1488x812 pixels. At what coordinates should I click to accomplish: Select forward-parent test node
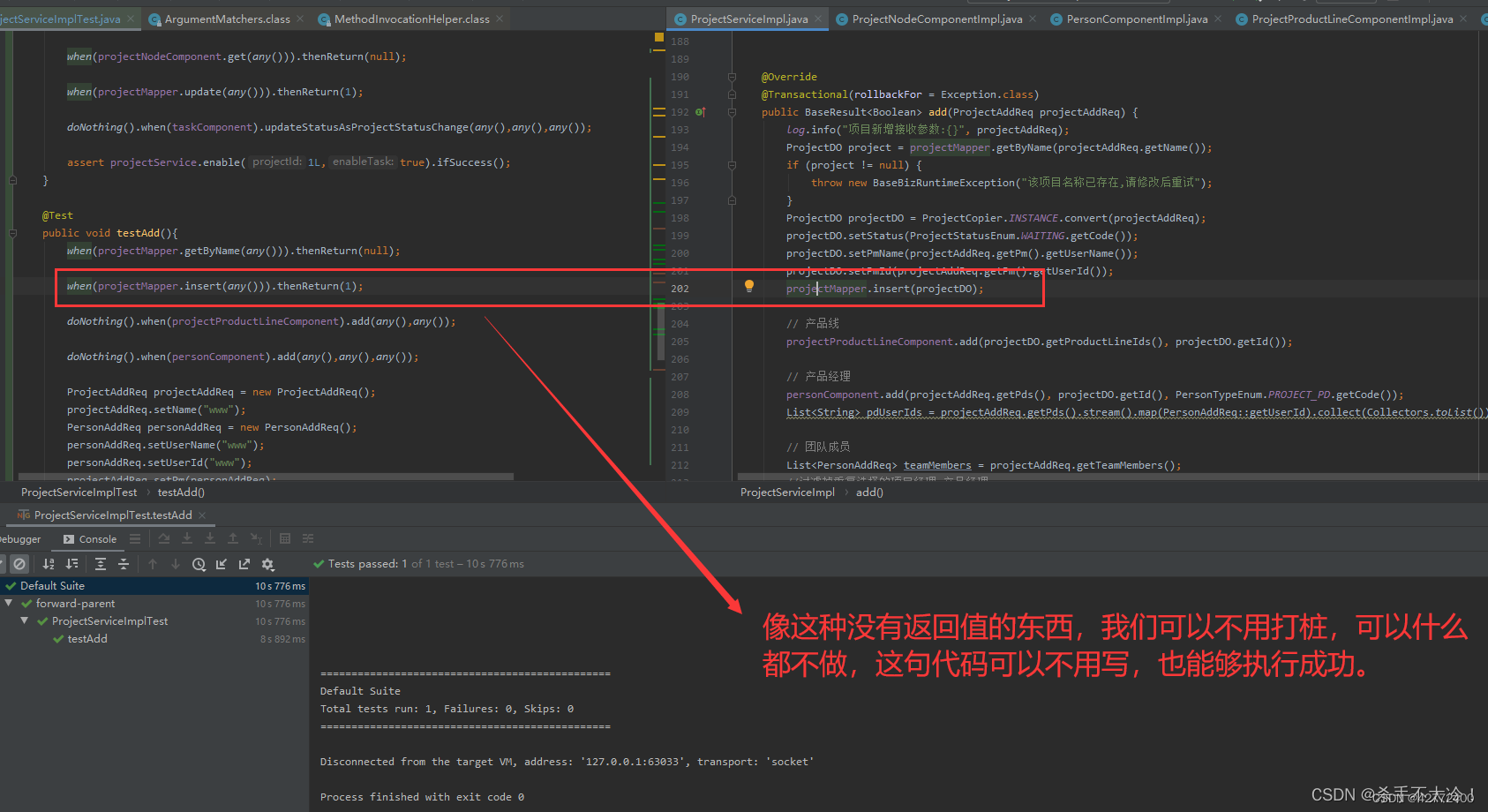[154, 604]
